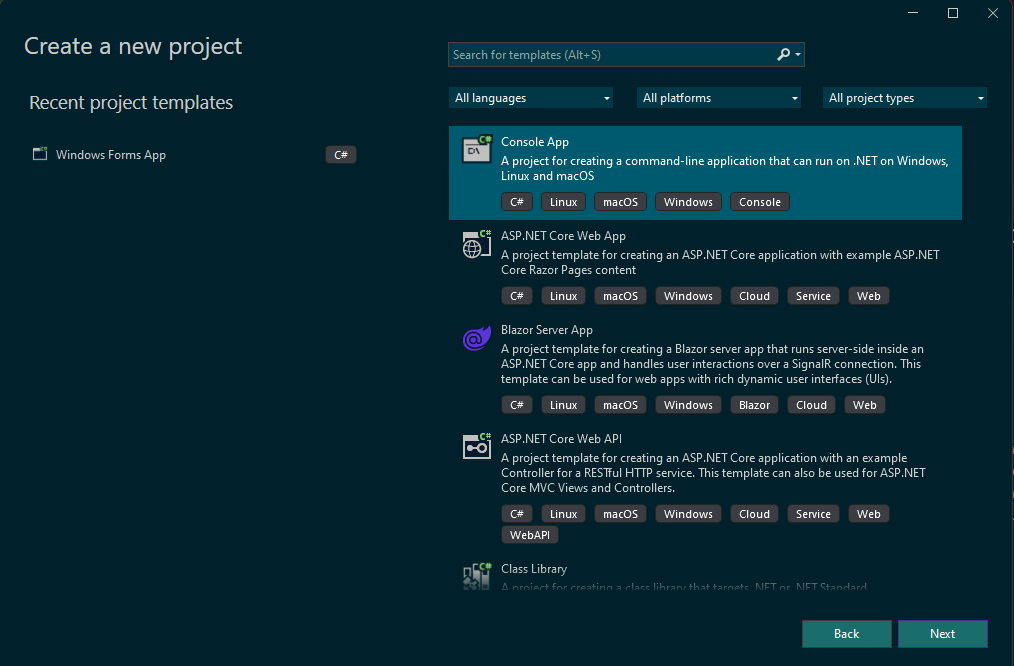Select the Class Library template title
The image size is (1014, 666).
[534, 568]
